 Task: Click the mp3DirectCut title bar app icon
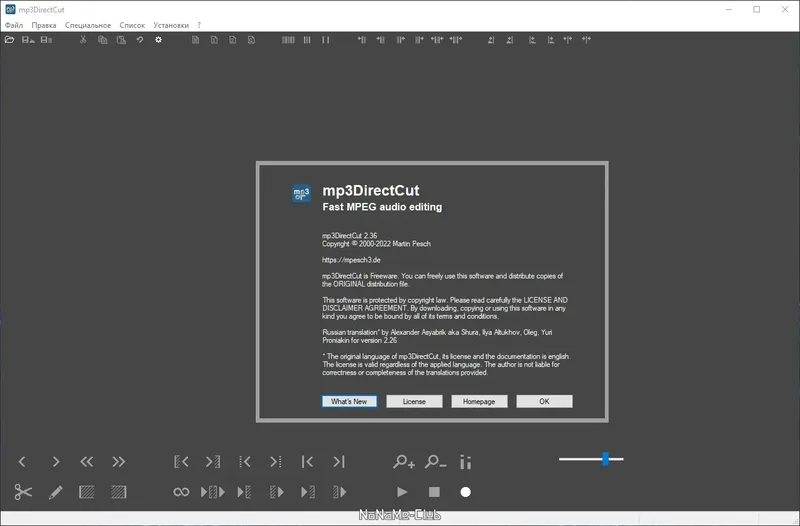click(10, 9)
